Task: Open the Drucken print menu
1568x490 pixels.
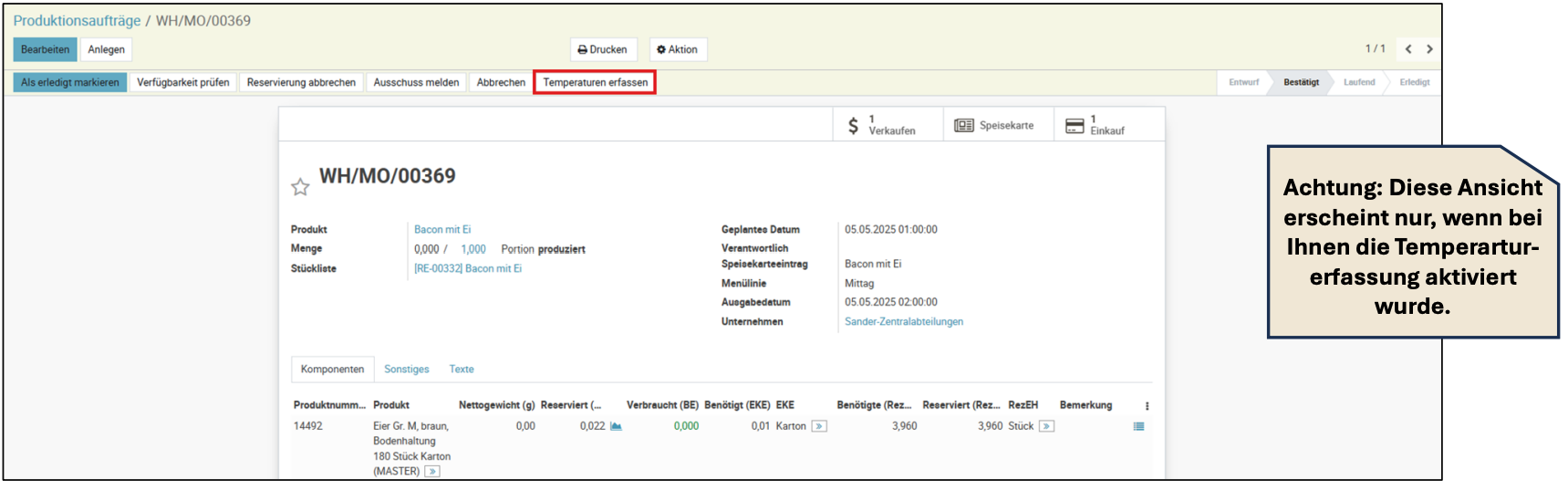Action: (x=602, y=49)
